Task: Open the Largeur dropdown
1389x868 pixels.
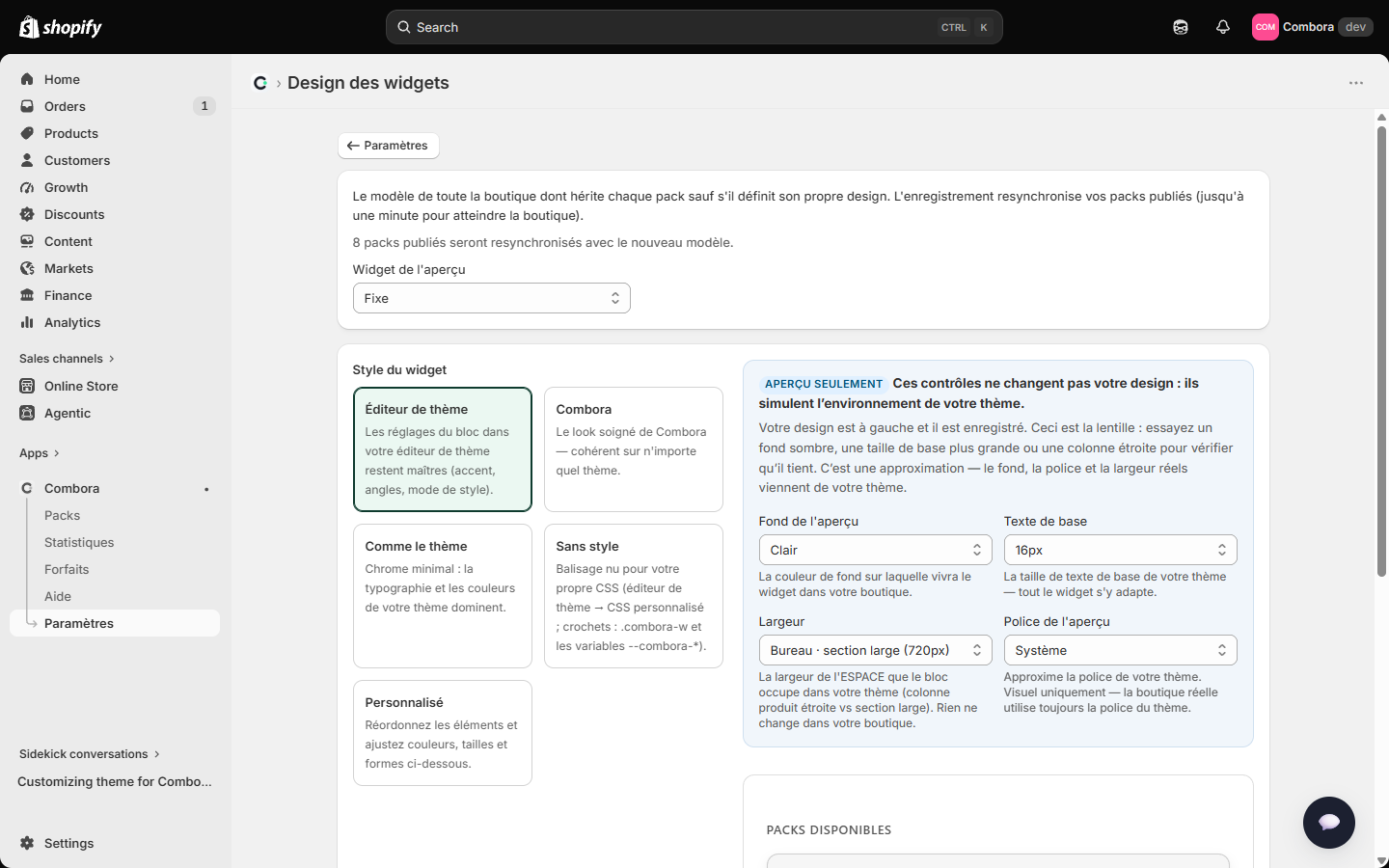Action: [875, 650]
